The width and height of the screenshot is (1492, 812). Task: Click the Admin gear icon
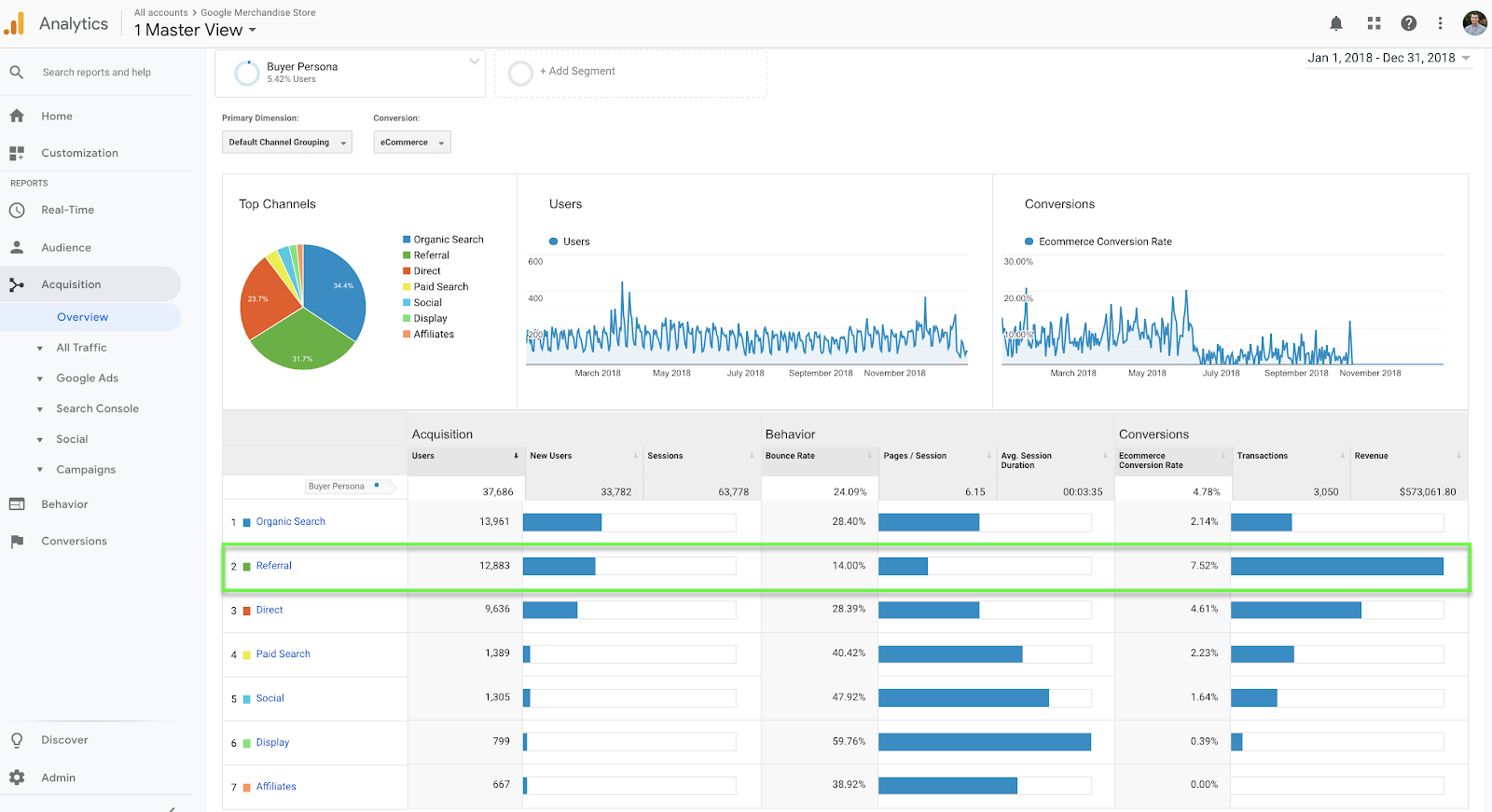click(17, 778)
